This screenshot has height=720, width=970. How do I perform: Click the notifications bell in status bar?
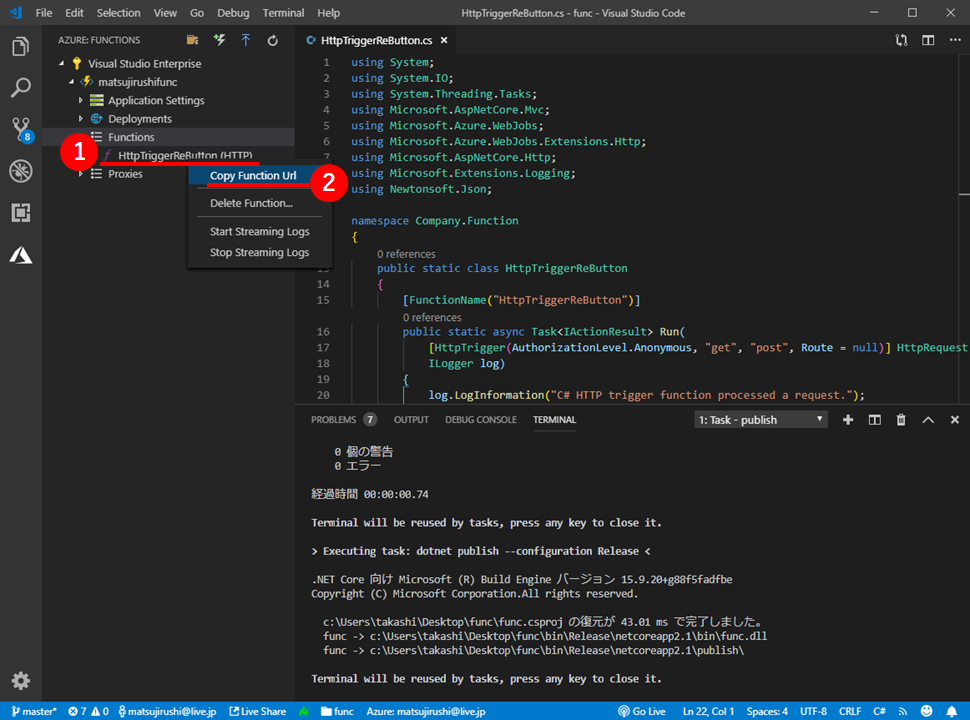tap(951, 711)
